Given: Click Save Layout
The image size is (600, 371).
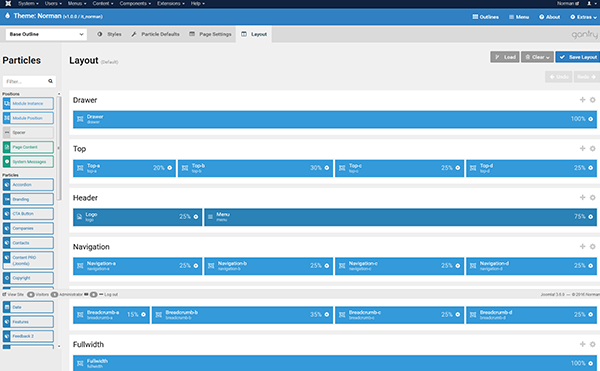Looking at the screenshot, I should point(578,57).
